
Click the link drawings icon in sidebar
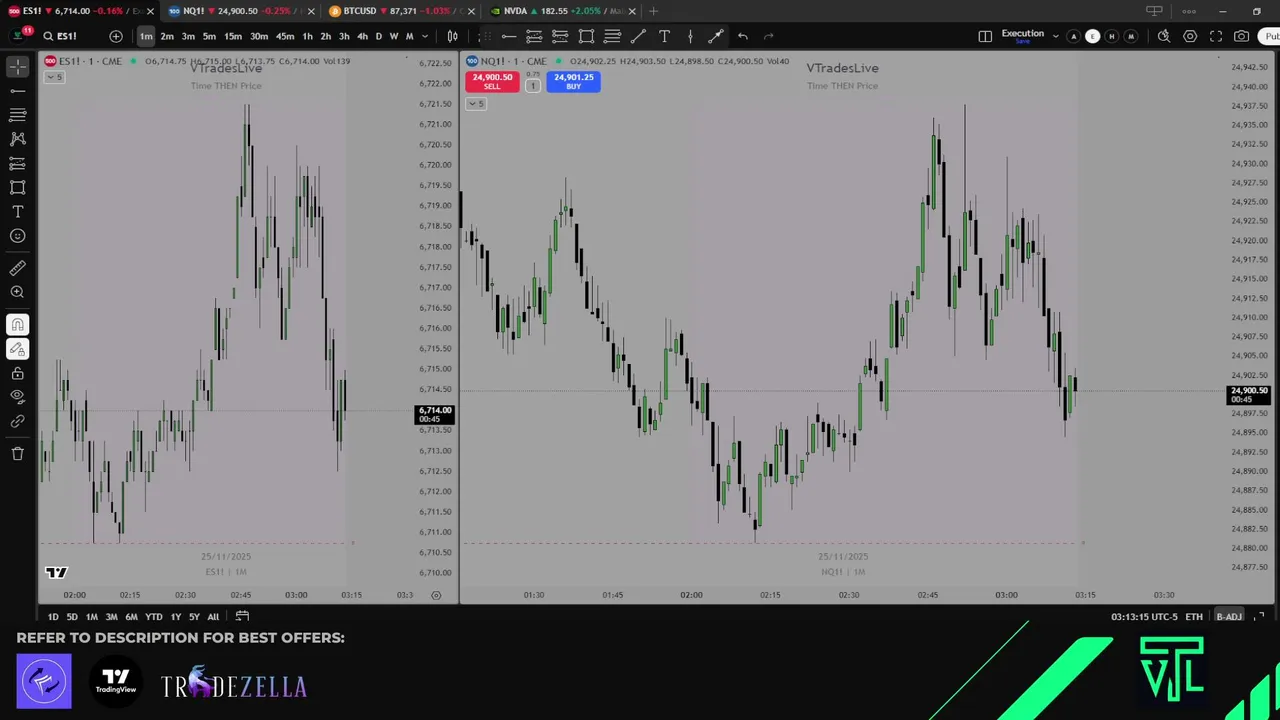[x=18, y=421]
